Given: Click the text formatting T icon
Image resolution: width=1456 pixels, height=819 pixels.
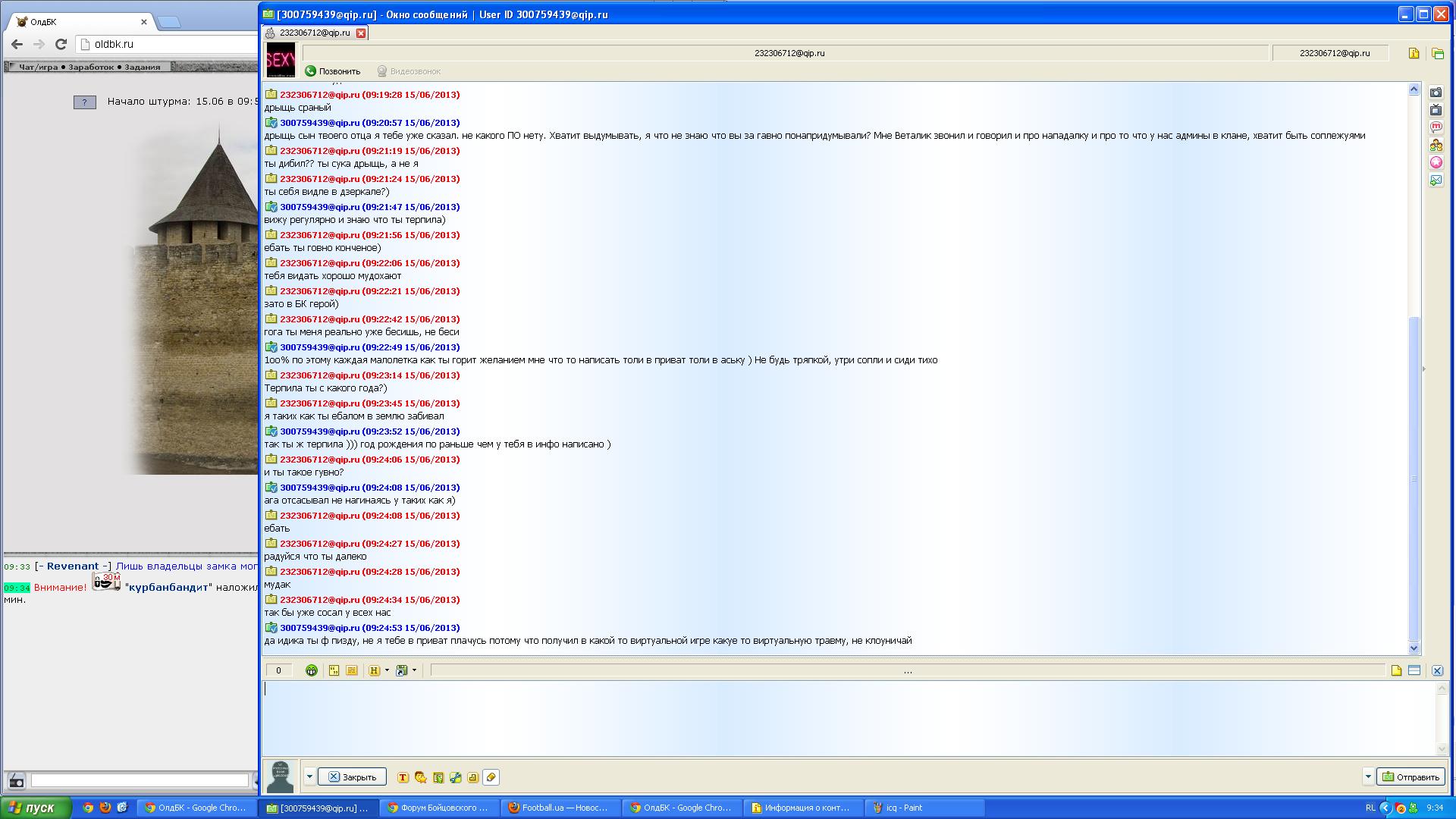Looking at the screenshot, I should click(403, 777).
